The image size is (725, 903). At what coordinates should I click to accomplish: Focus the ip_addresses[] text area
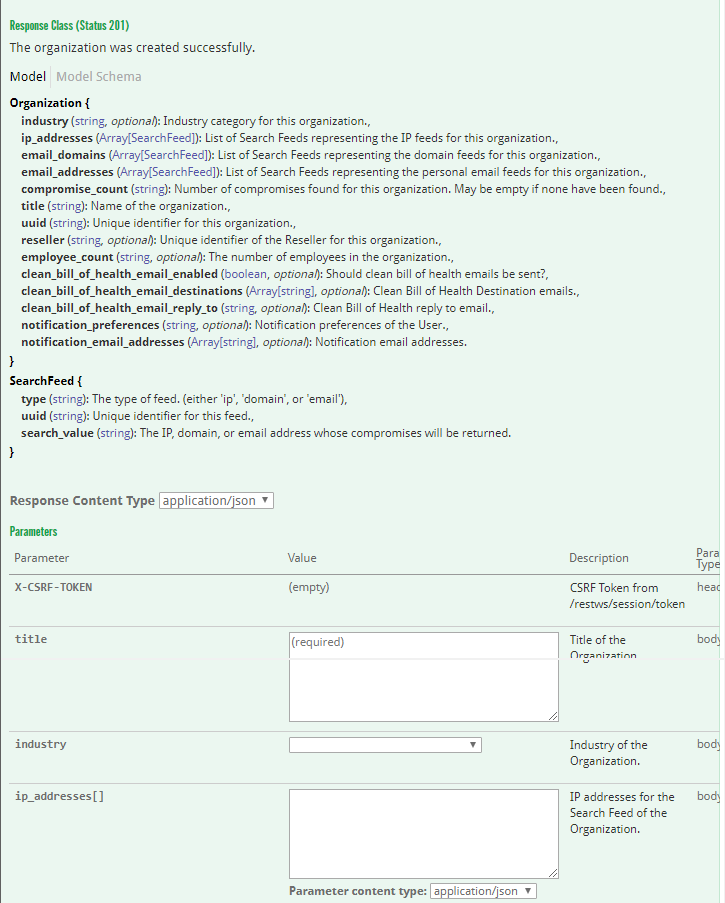click(423, 833)
